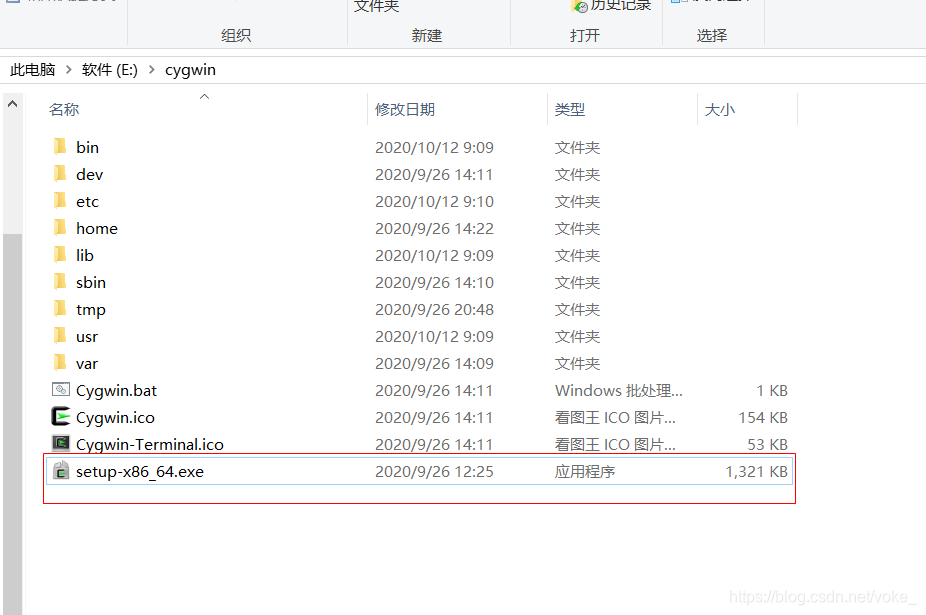Image resolution: width=926 pixels, height=615 pixels.
Task: Select the Cygwin-Terminal.ico file name
Action: (150, 444)
